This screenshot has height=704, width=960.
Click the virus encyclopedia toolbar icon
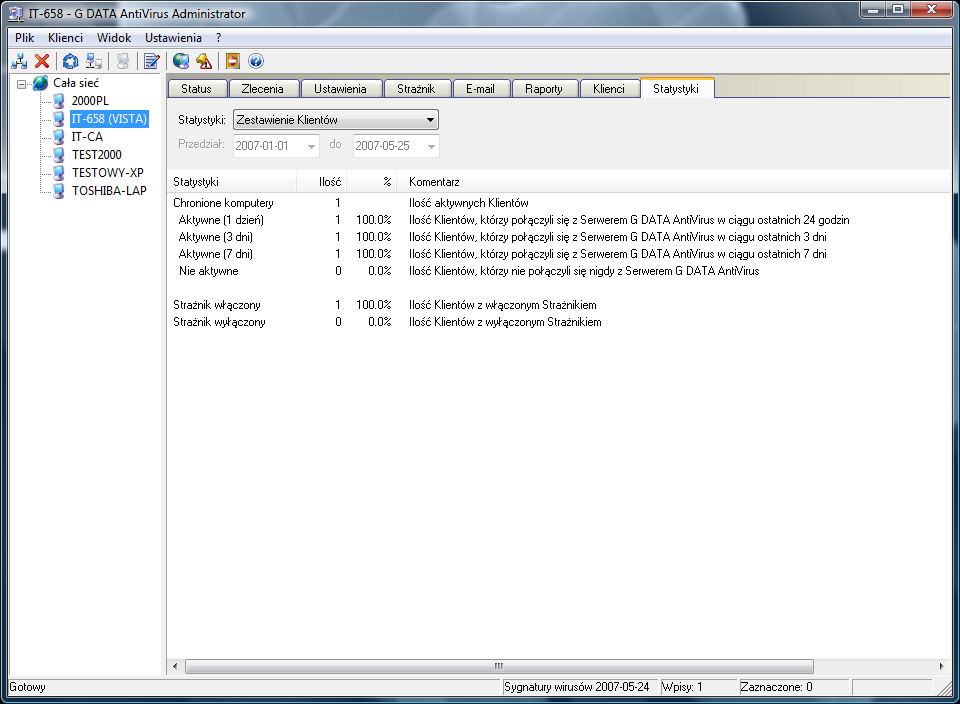tap(233, 61)
